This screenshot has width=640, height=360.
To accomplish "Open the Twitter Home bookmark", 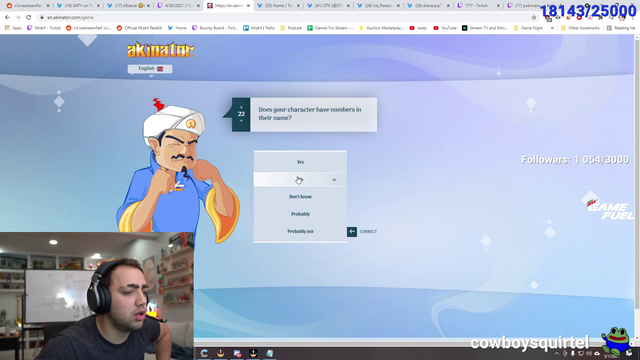I will click(177, 28).
